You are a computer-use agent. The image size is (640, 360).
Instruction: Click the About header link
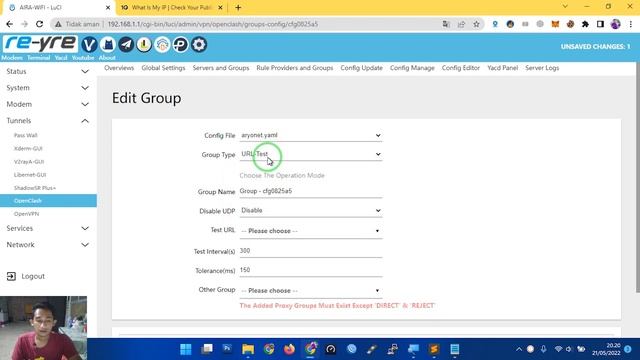pyautogui.click(x=107, y=58)
